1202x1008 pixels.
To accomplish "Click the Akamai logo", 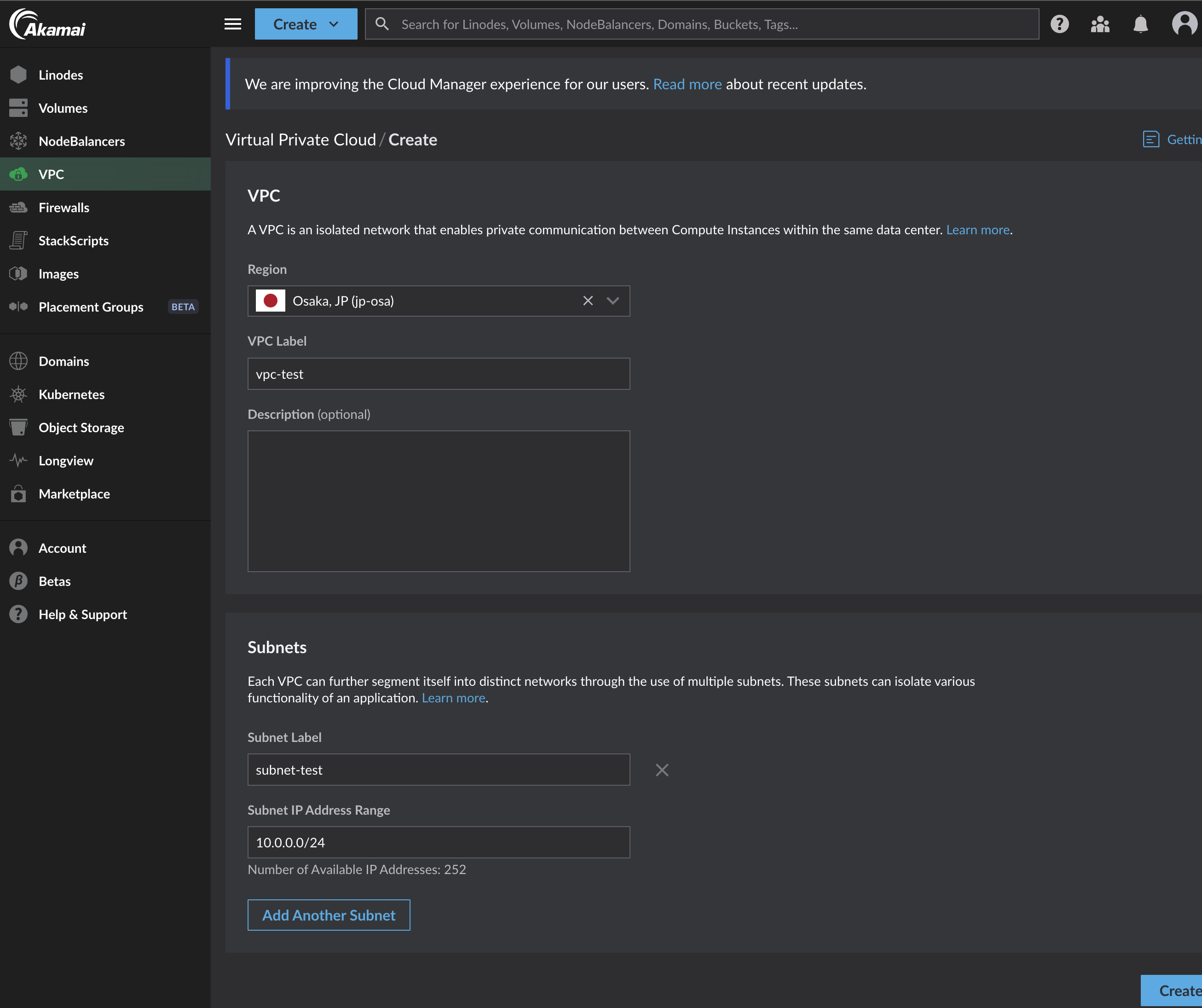I will (x=48, y=24).
